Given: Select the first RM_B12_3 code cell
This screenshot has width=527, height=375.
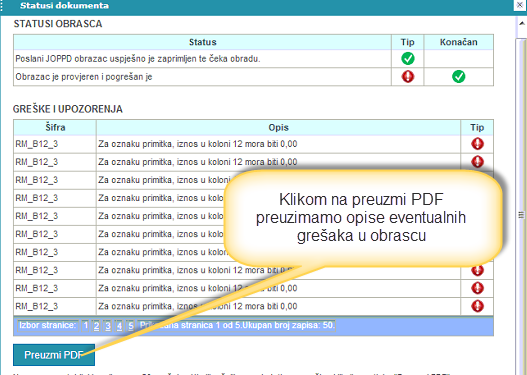Looking at the screenshot, I should (55, 144).
